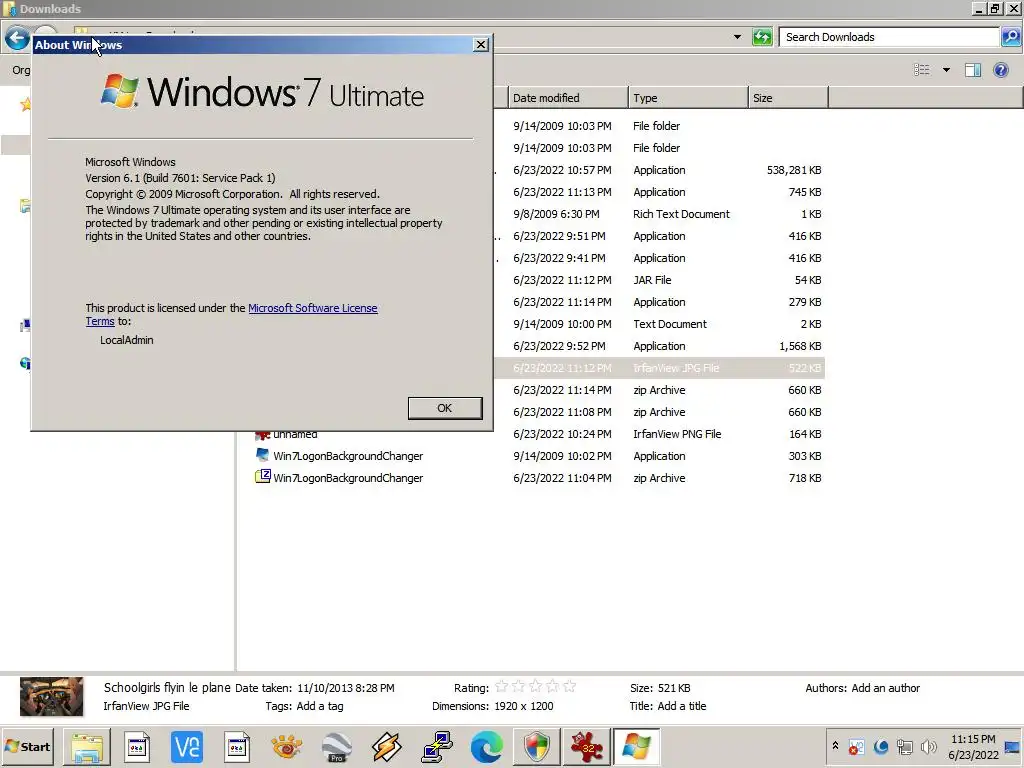Click the Back arrow in Downloads window
This screenshot has height=768, width=1024.
coord(17,37)
